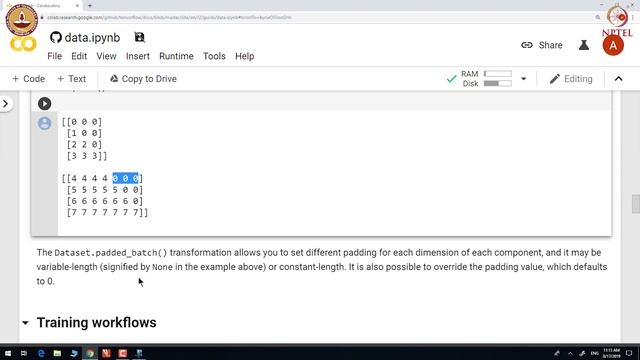This screenshot has height=360, width=640.
Task: Close the Colaboratory browser tab
Action: [77, 6]
